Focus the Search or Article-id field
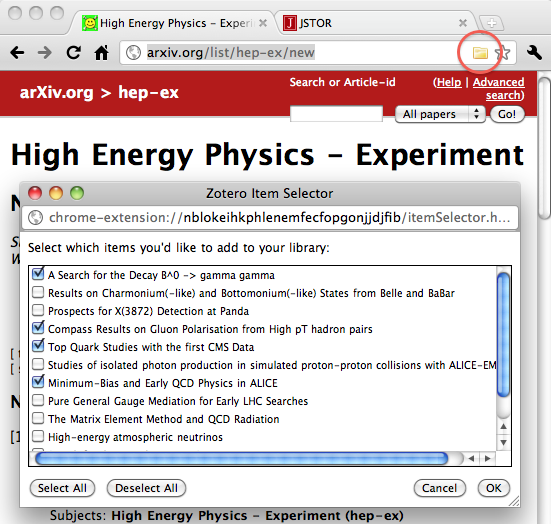The image size is (551, 524). coord(336,114)
